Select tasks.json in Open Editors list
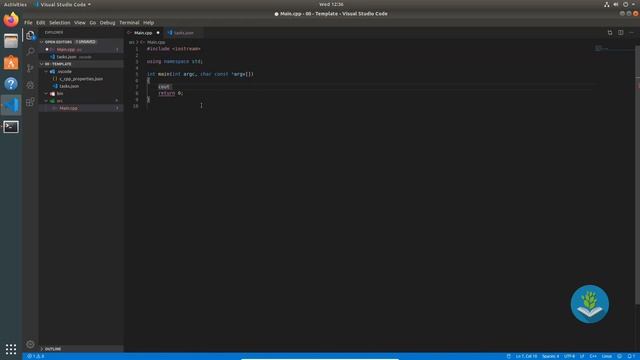This screenshot has height=360, width=640. pyautogui.click(x=81, y=57)
